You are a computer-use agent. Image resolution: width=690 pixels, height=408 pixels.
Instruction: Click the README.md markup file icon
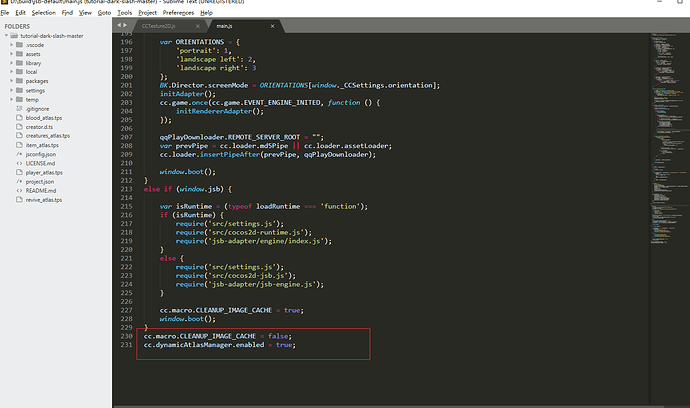(x=19, y=191)
